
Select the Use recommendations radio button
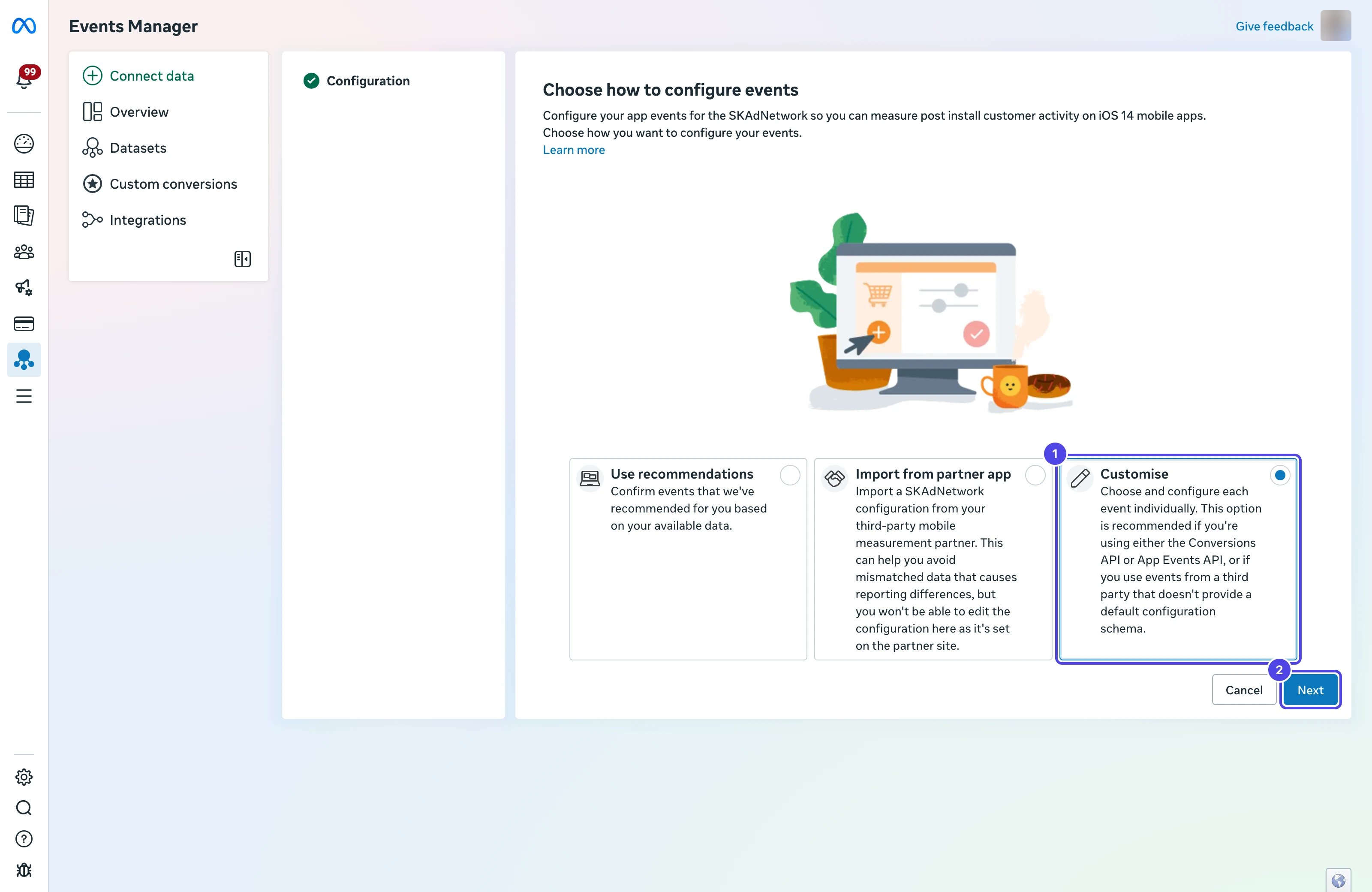pyautogui.click(x=790, y=475)
